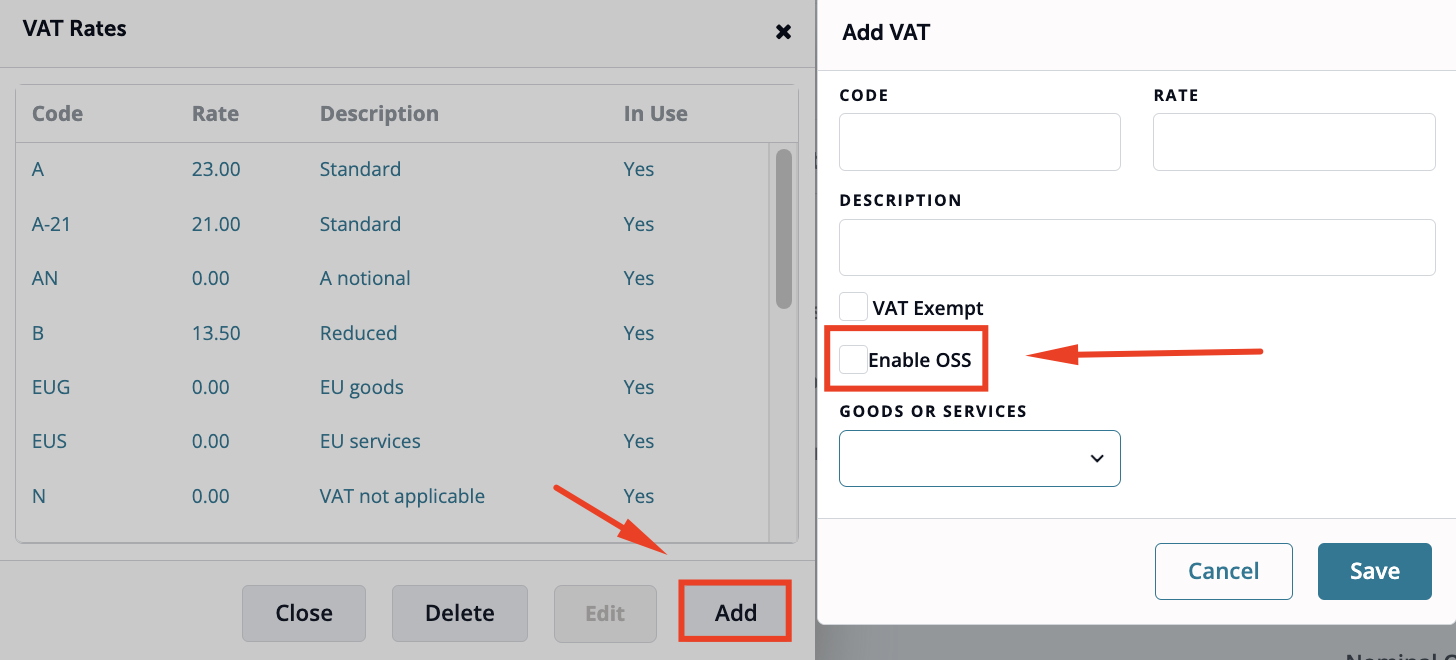Click the Code input field
This screenshot has width=1456, height=660.
click(980, 142)
